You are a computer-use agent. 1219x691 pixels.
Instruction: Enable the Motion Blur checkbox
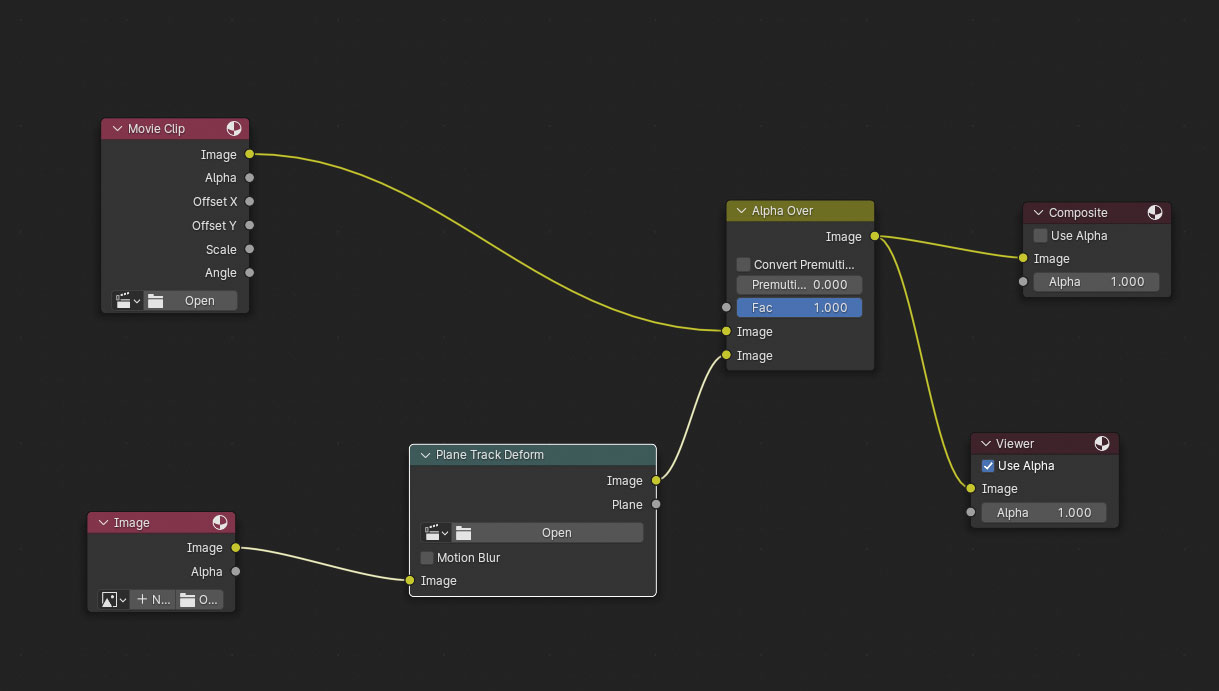427,558
